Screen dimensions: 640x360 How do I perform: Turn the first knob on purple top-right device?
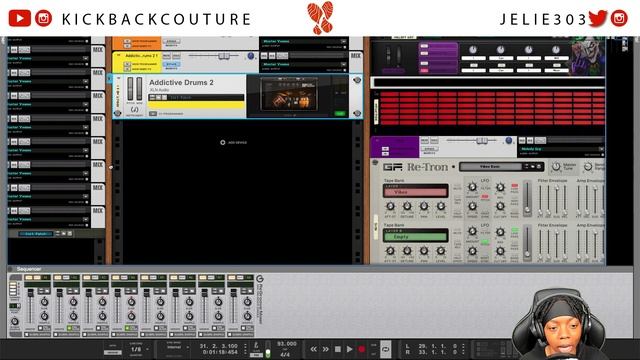click(x=473, y=50)
